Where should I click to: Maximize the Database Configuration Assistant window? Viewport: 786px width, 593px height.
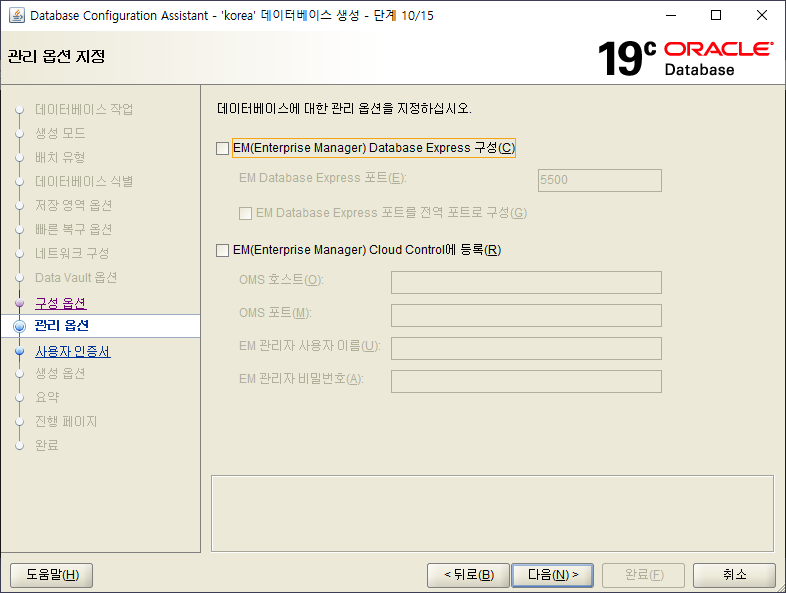click(716, 16)
